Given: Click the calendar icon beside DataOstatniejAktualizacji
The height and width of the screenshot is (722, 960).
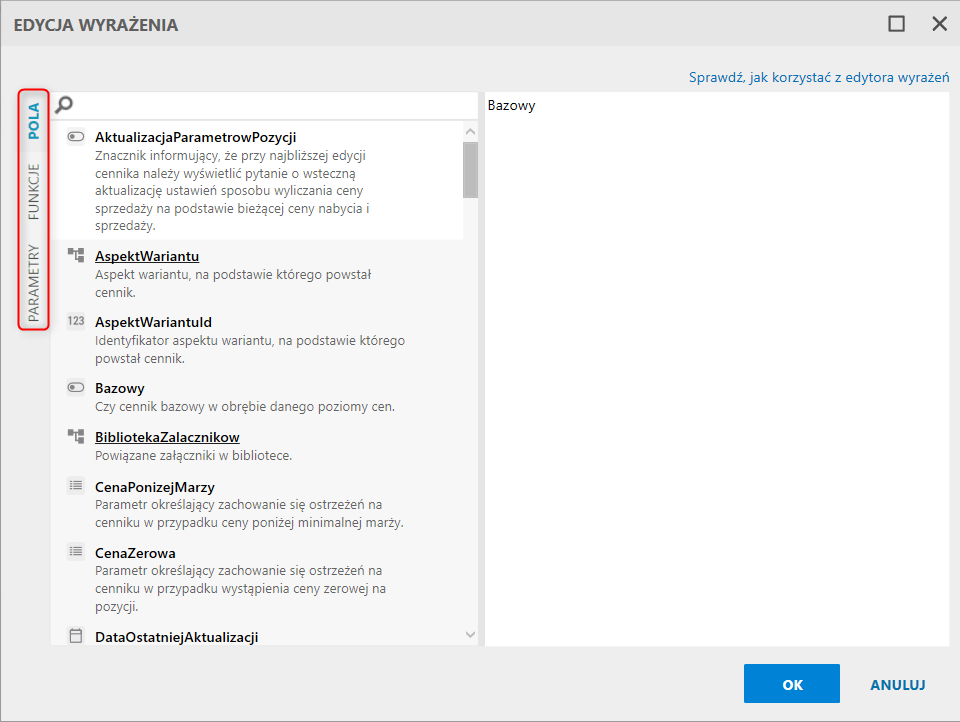Looking at the screenshot, I should [x=76, y=636].
